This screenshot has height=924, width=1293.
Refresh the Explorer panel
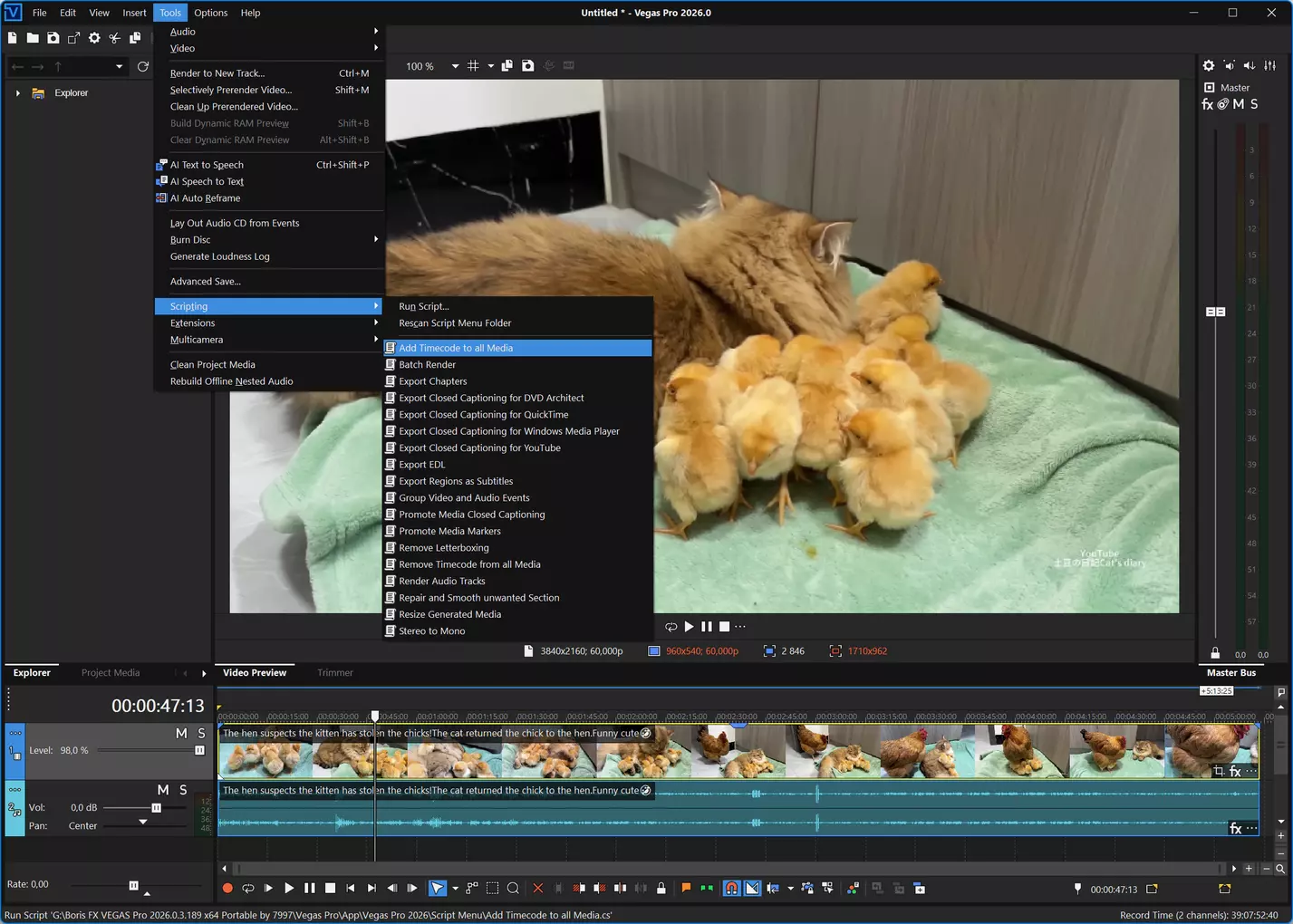(142, 66)
